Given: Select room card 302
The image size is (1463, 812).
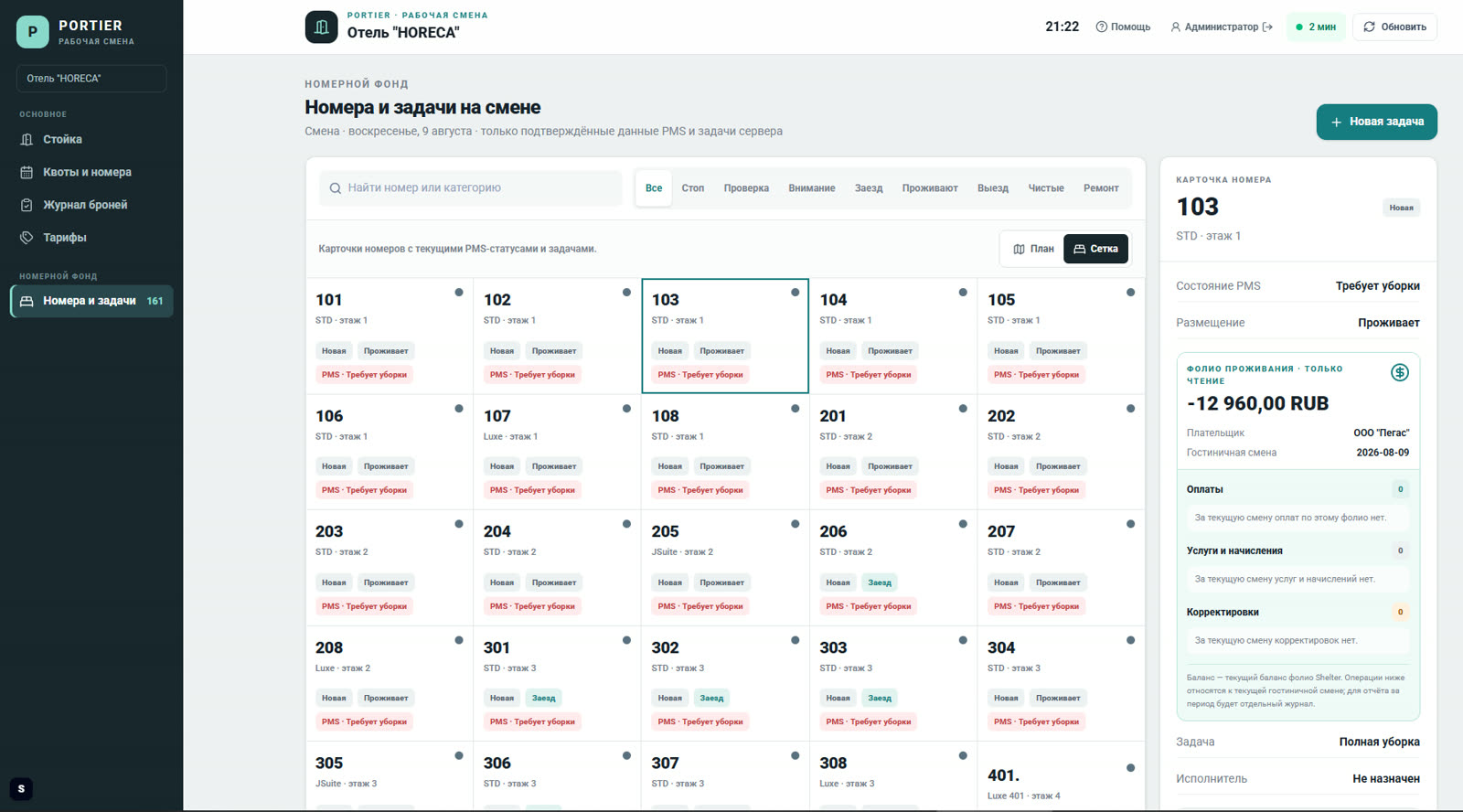Looking at the screenshot, I should [x=725, y=684].
